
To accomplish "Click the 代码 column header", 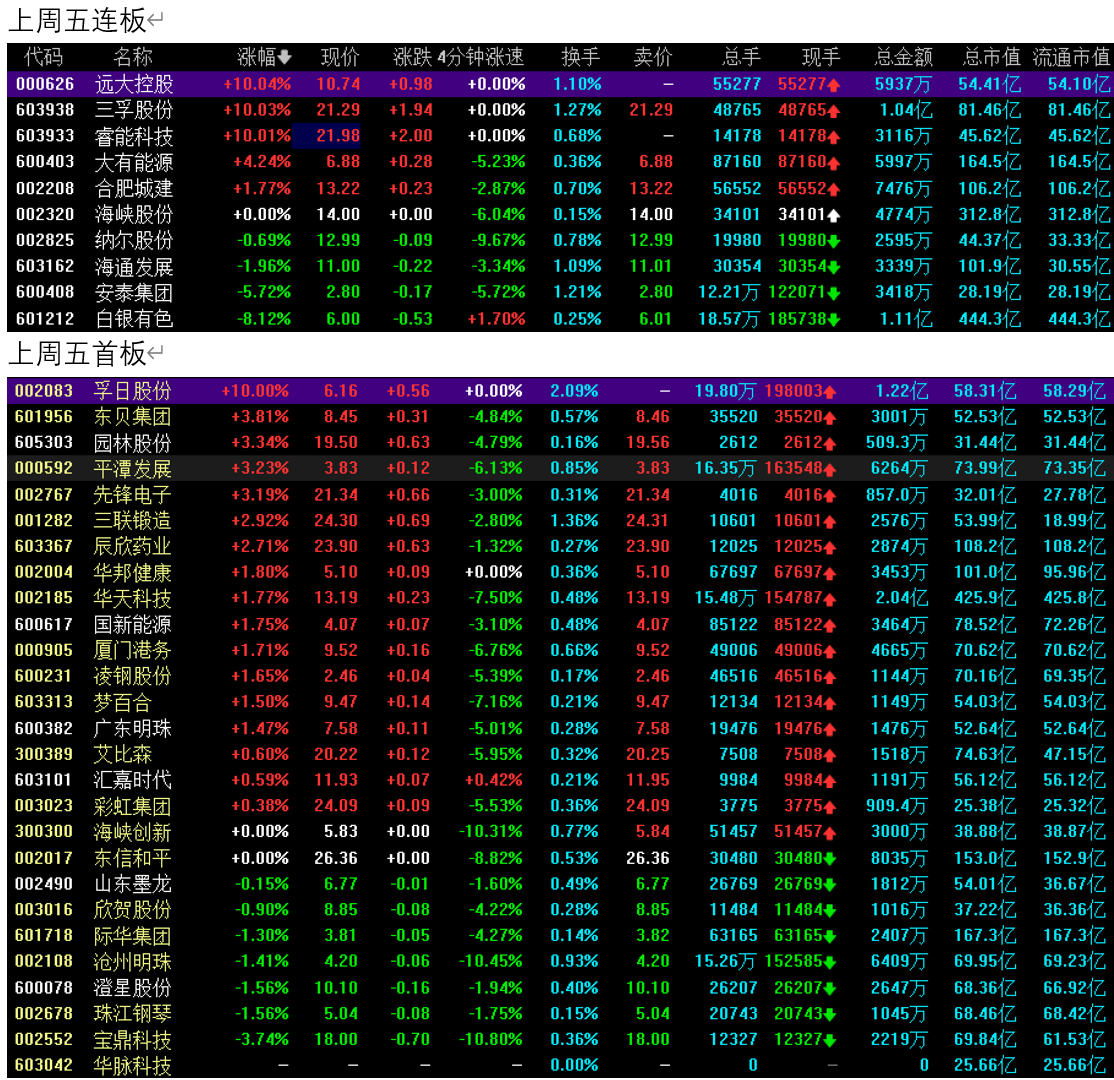I will tap(43, 57).
